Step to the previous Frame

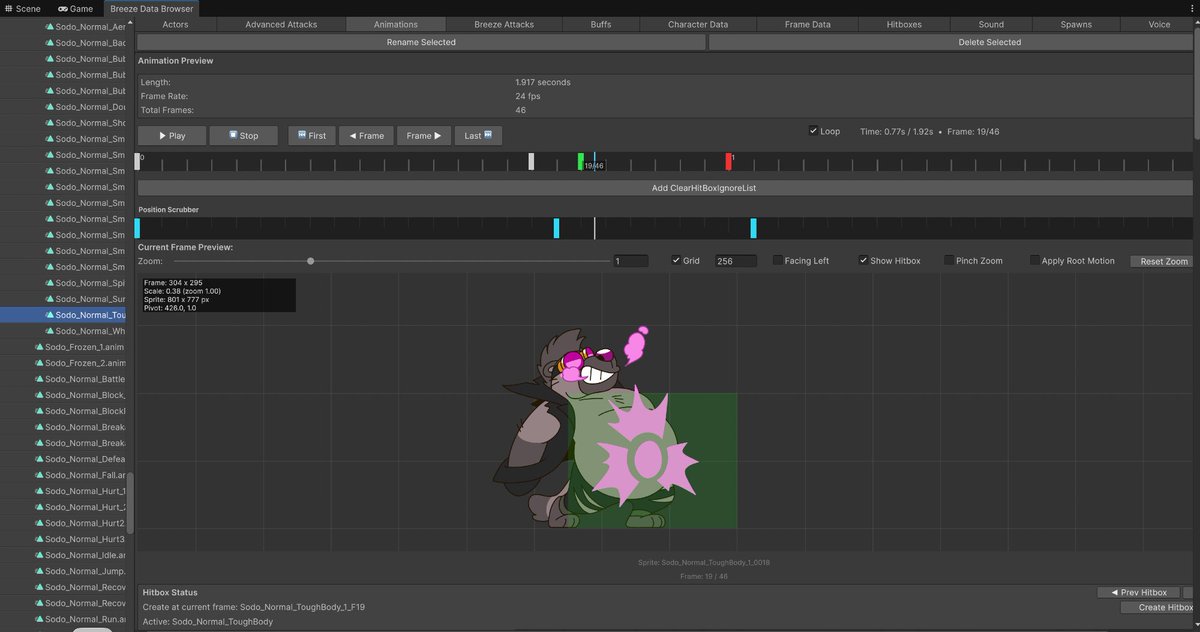point(366,135)
